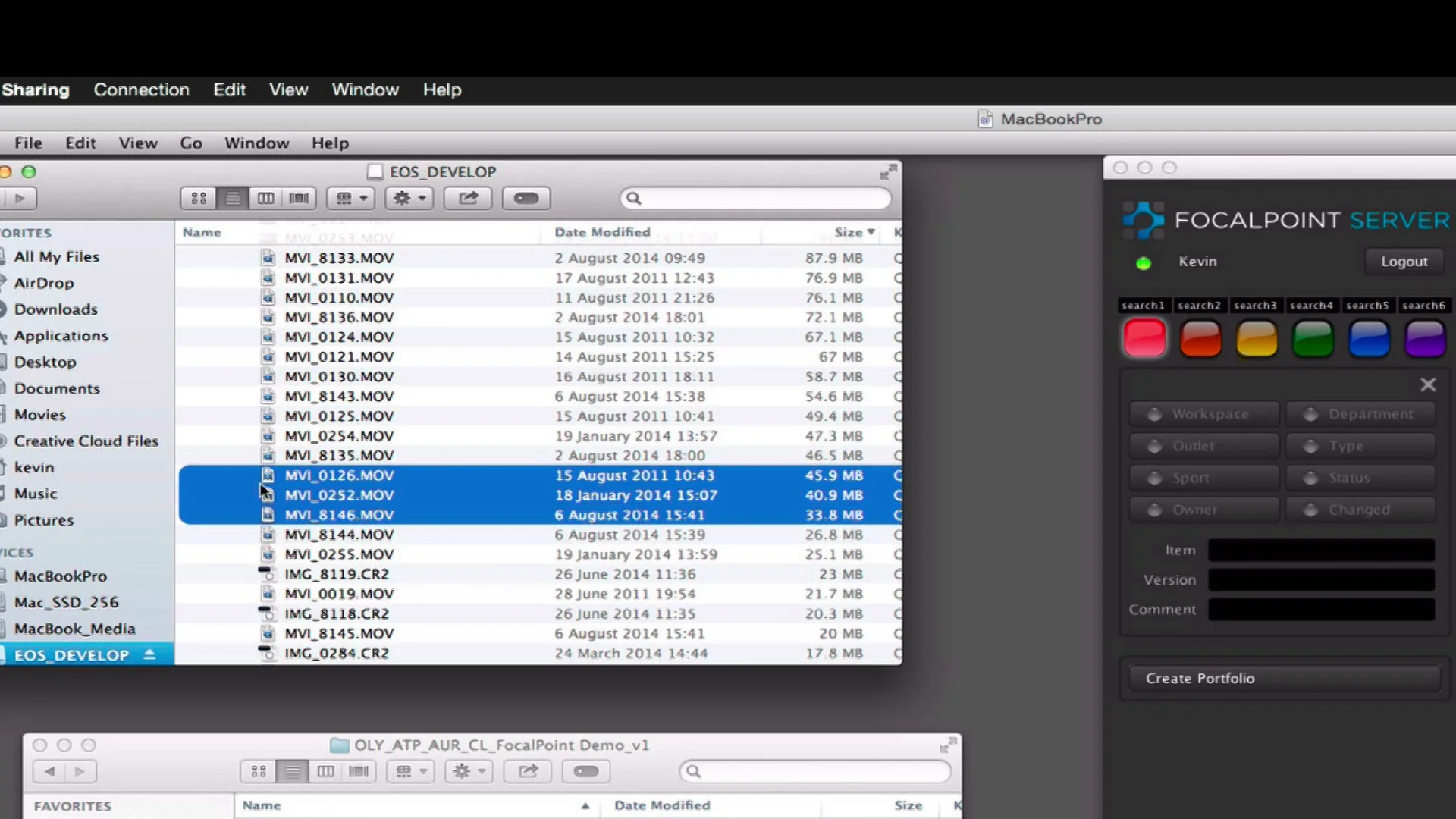Click Kevin's green online status indicator

pos(1144,263)
